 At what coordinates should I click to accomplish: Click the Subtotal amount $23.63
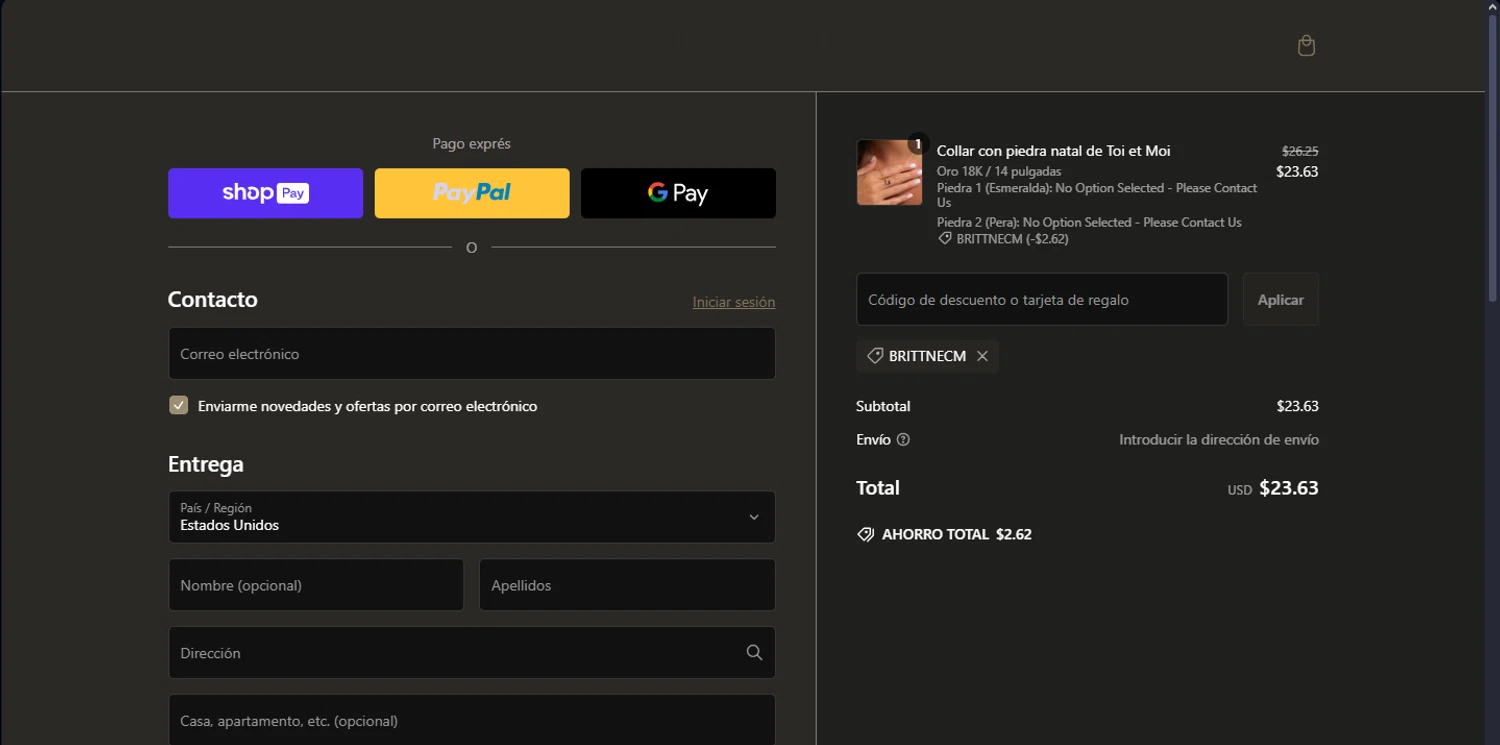(1297, 406)
